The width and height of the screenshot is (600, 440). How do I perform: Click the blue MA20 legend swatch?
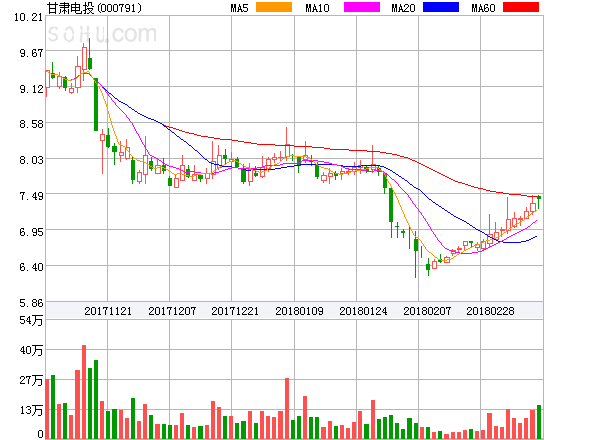(441, 7)
